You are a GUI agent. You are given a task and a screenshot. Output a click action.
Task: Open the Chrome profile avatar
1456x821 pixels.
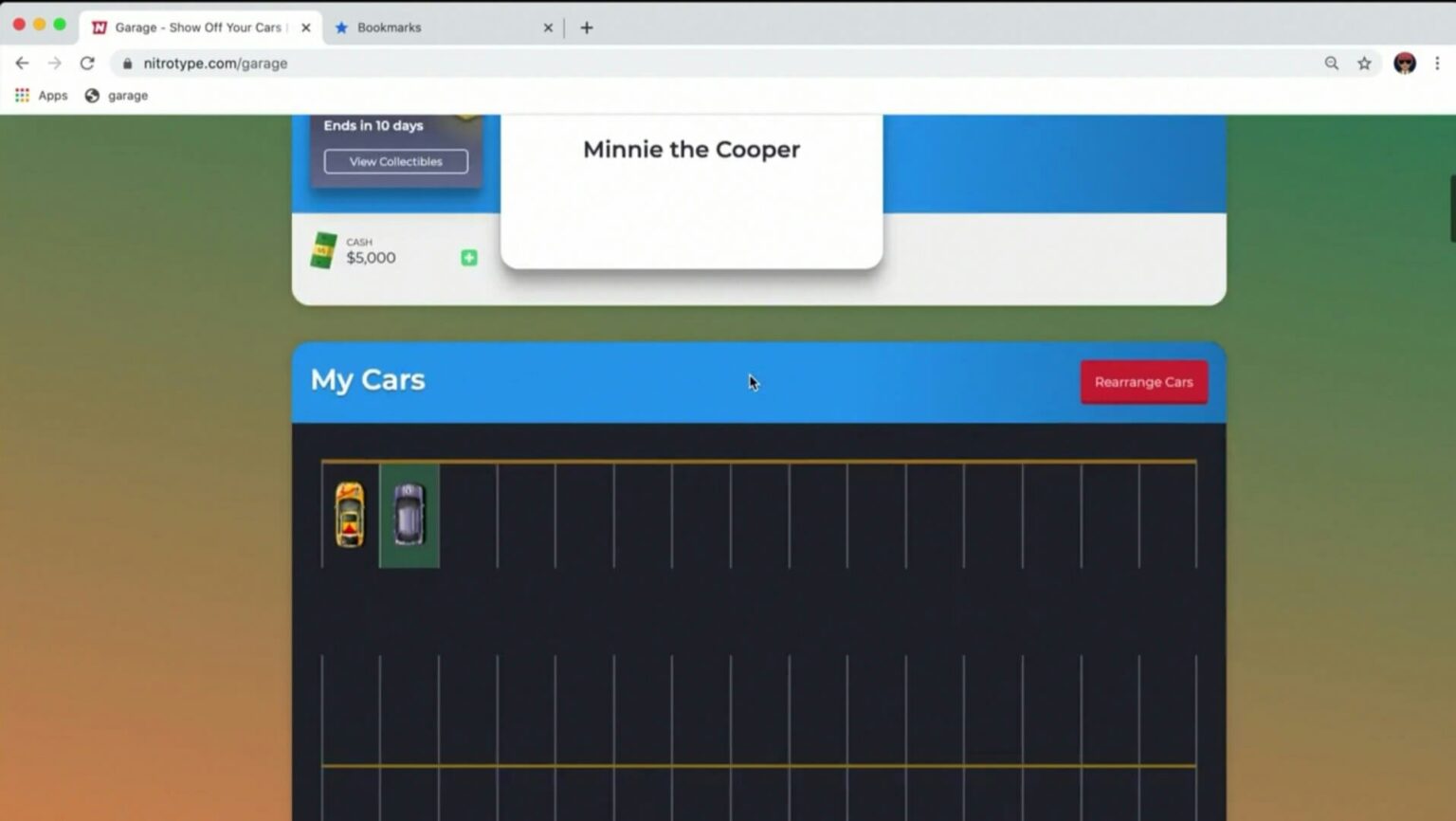pos(1405,64)
